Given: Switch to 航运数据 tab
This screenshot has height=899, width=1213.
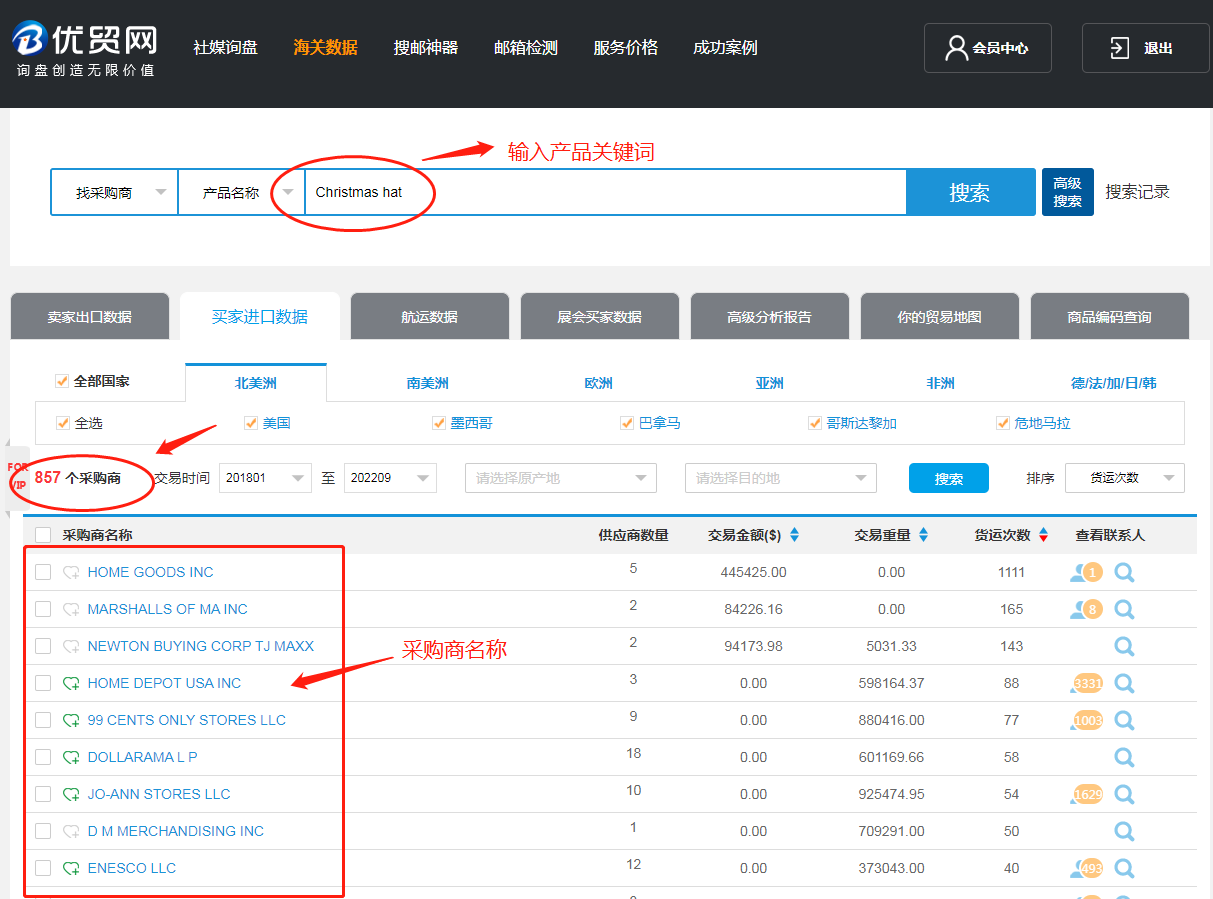Looking at the screenshot, I should pos(430,317).
